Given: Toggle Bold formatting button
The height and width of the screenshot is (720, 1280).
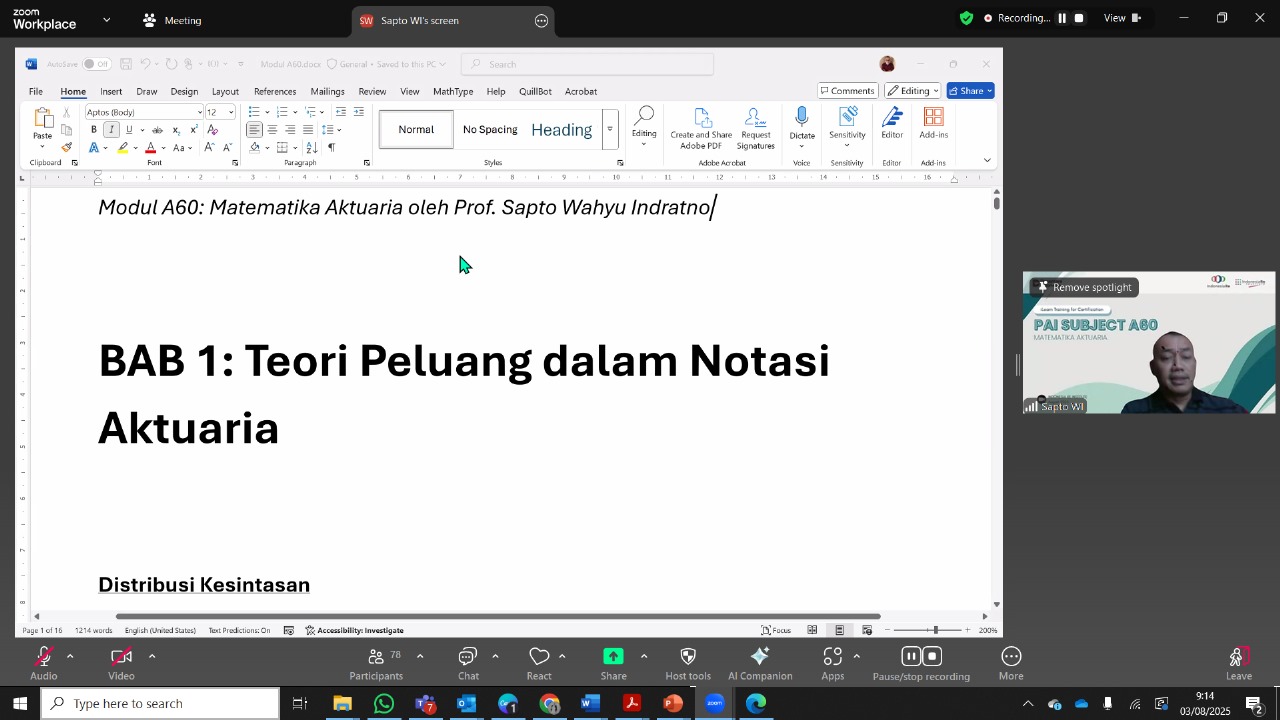Looking at the screenshot, I should click(94, 130).
